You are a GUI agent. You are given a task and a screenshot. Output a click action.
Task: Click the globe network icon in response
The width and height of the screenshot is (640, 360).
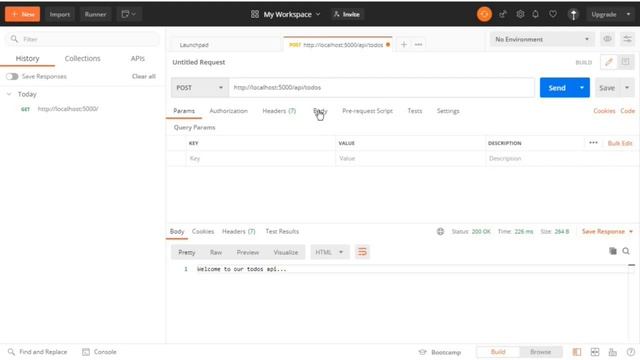click(x=440, y=231)
